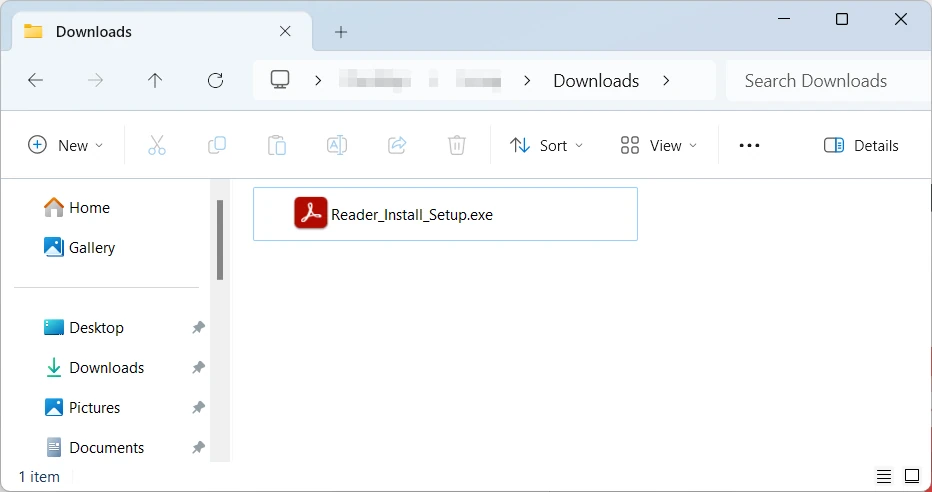
Task: Open Documents in the sidebar
Action: [x=95, y=447]
